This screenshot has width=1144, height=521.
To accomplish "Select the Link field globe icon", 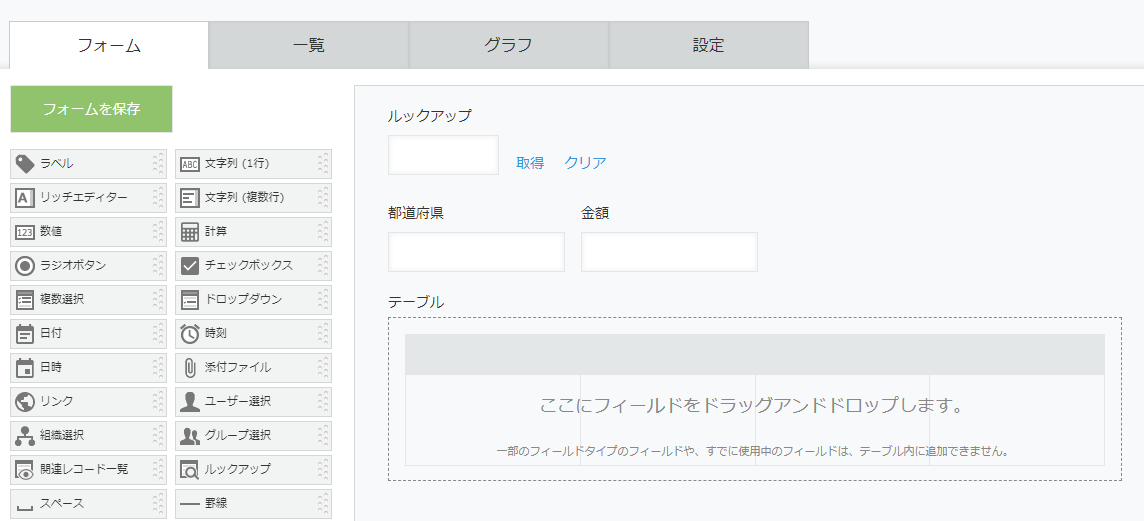I will pos(25,402).
